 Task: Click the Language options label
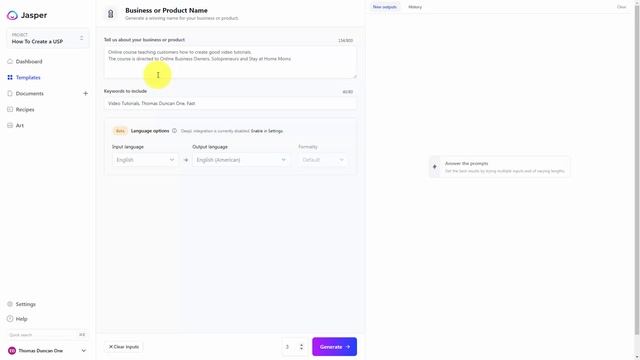(x=150, y=131)
